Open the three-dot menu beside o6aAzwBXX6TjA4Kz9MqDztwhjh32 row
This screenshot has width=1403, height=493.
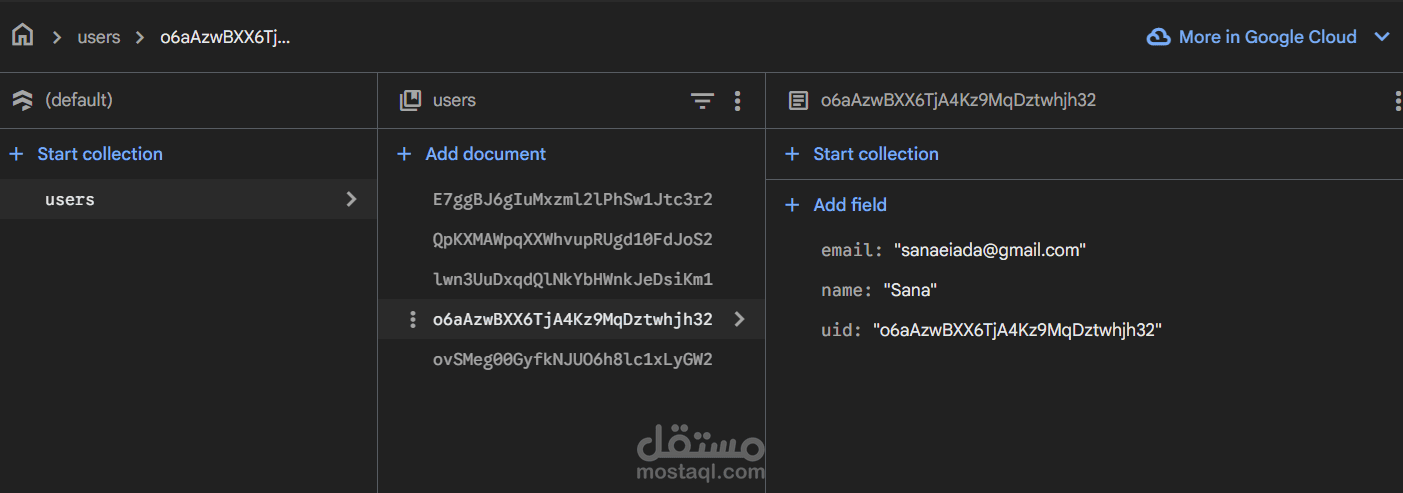pos(413,320)
